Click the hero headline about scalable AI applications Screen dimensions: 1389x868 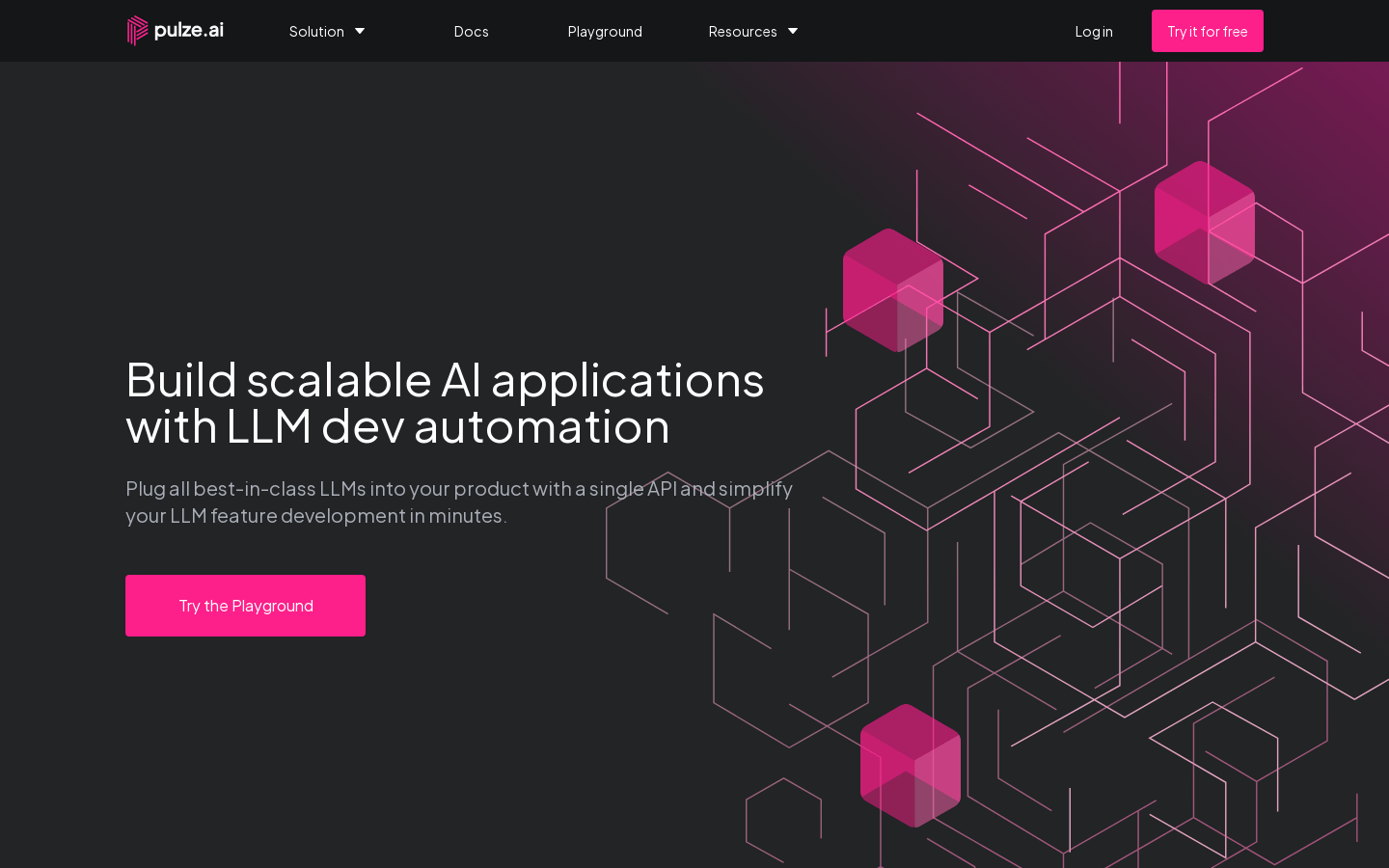coord(445,402)
